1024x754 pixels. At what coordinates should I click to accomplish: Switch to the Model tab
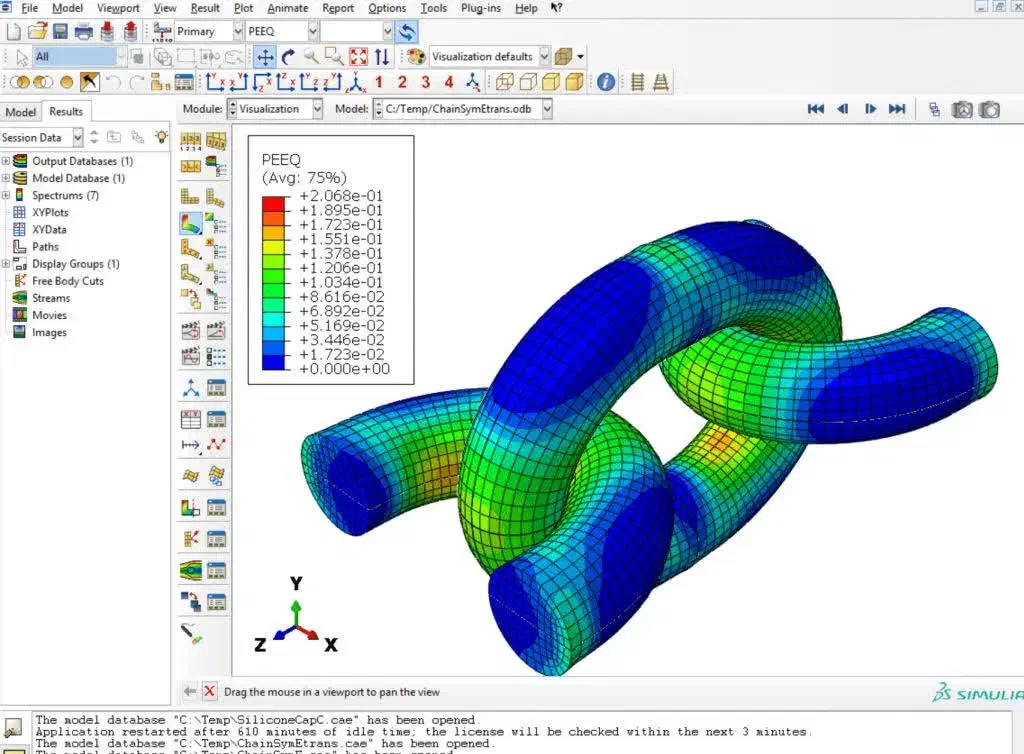click(x=20, y=112)
